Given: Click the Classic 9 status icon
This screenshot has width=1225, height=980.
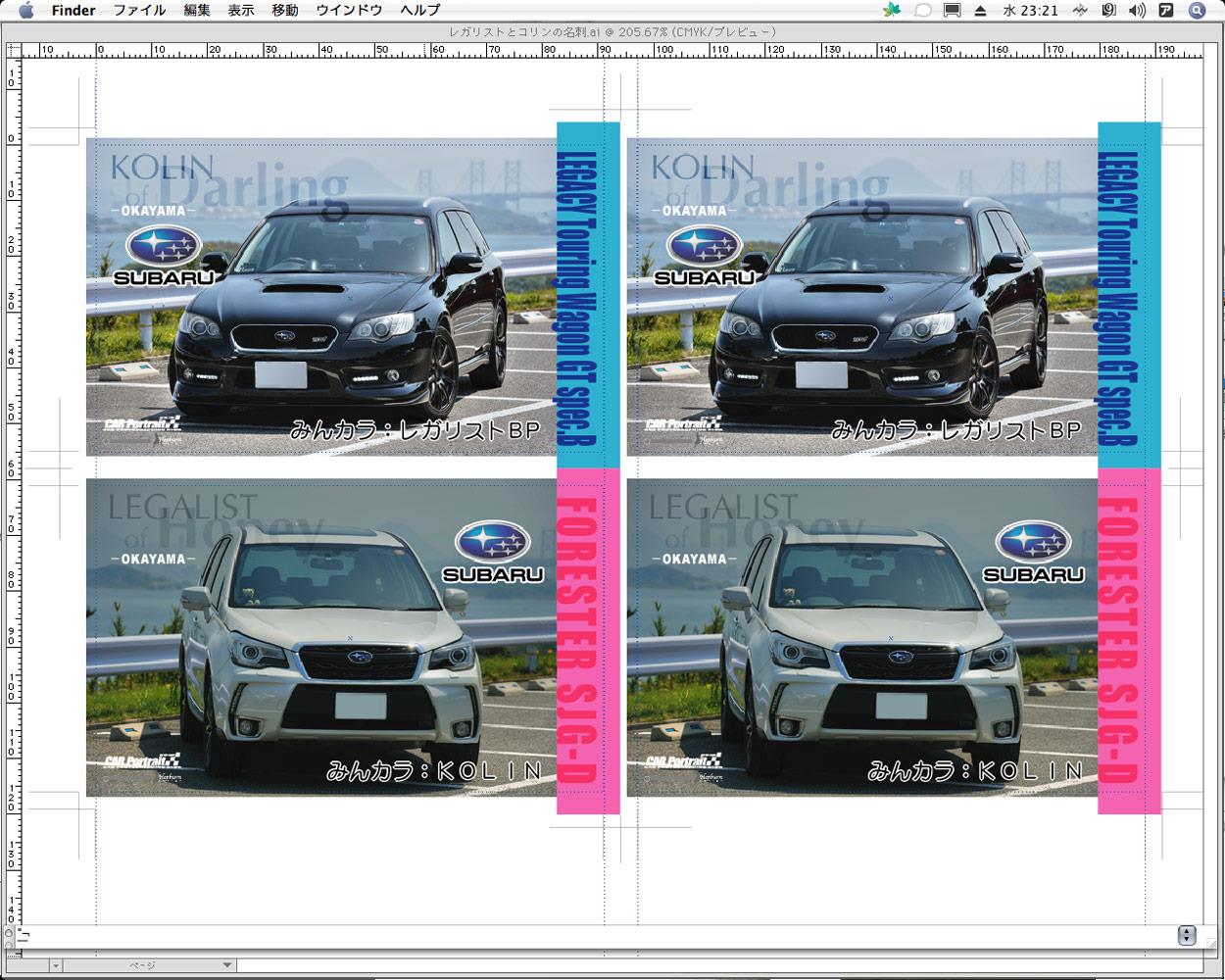Looking at the screenshot, I should (x=1108, y=10).
